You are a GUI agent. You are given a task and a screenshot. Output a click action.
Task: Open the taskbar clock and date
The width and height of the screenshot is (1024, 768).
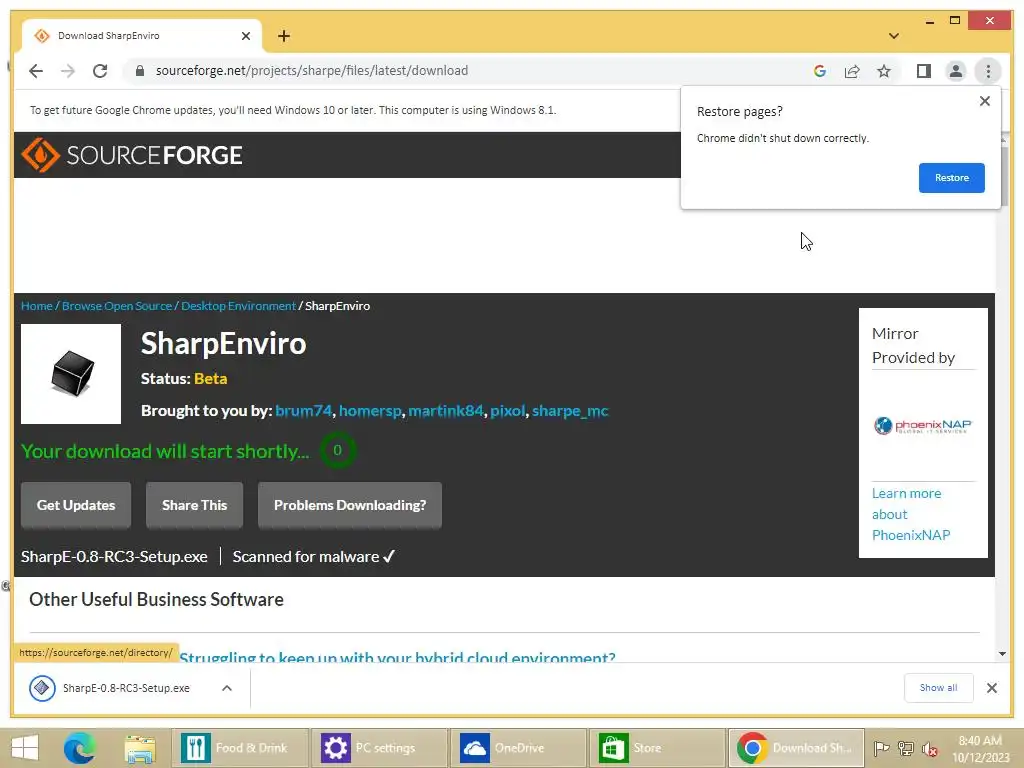(x=981, y=749)
